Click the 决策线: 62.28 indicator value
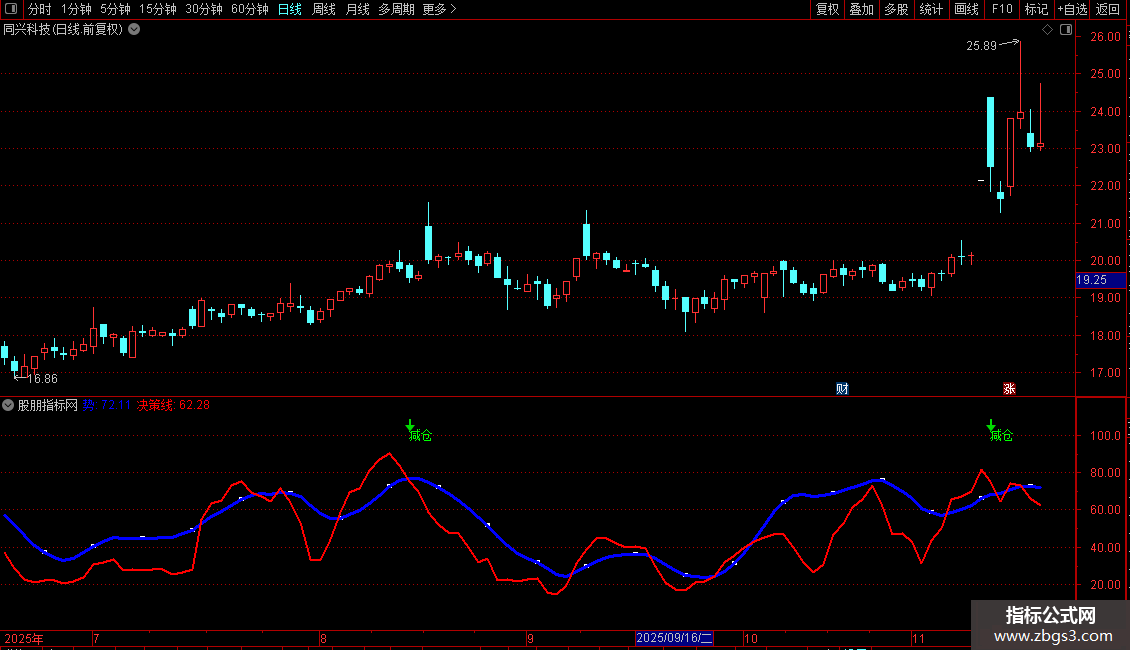This screenshot has width=1130, height=650. [x=174, y=405]
